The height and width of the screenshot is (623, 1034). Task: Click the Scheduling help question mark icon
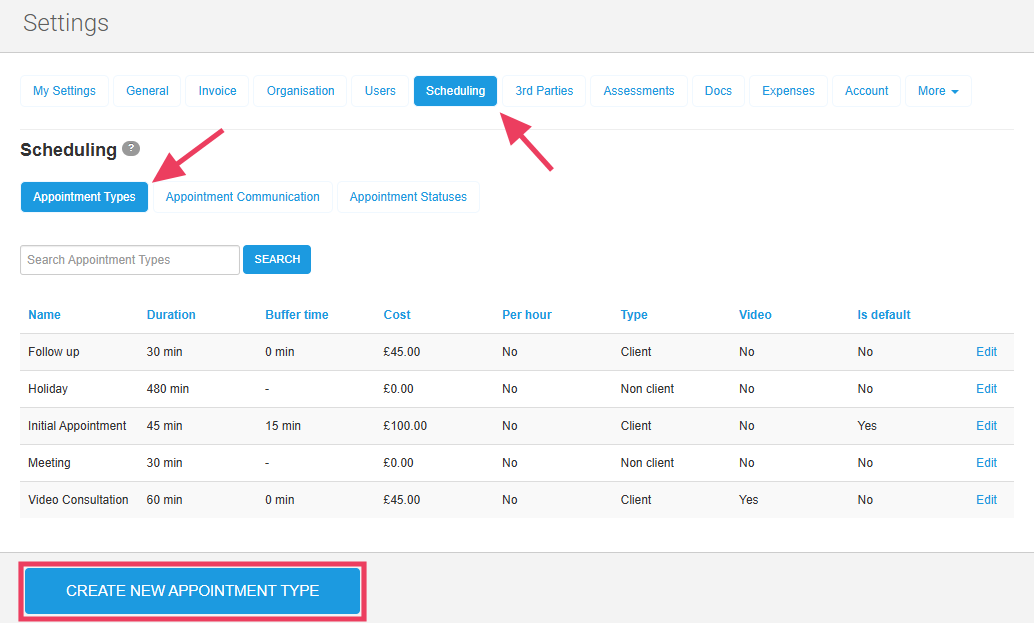(131, 149)
